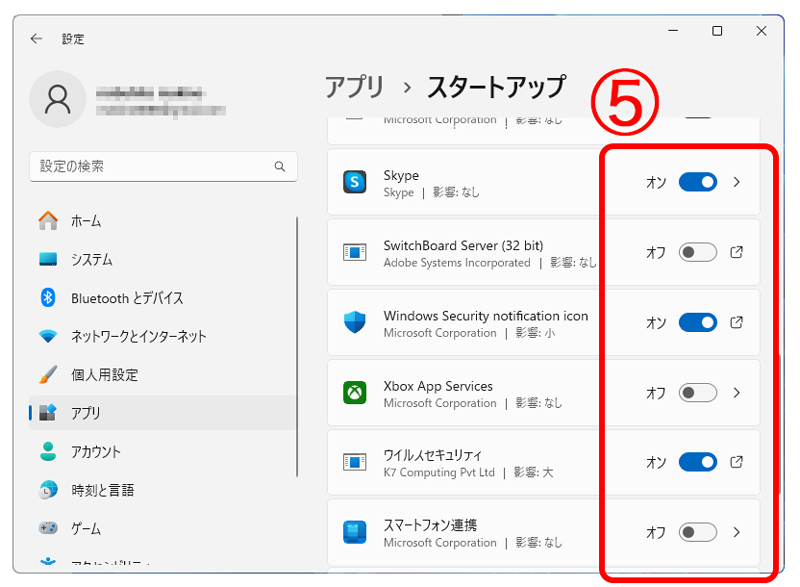Viewport: 800px width, 587px height.
Task: Click the Windows Security shield icon
Action: (x=355, y=323)
